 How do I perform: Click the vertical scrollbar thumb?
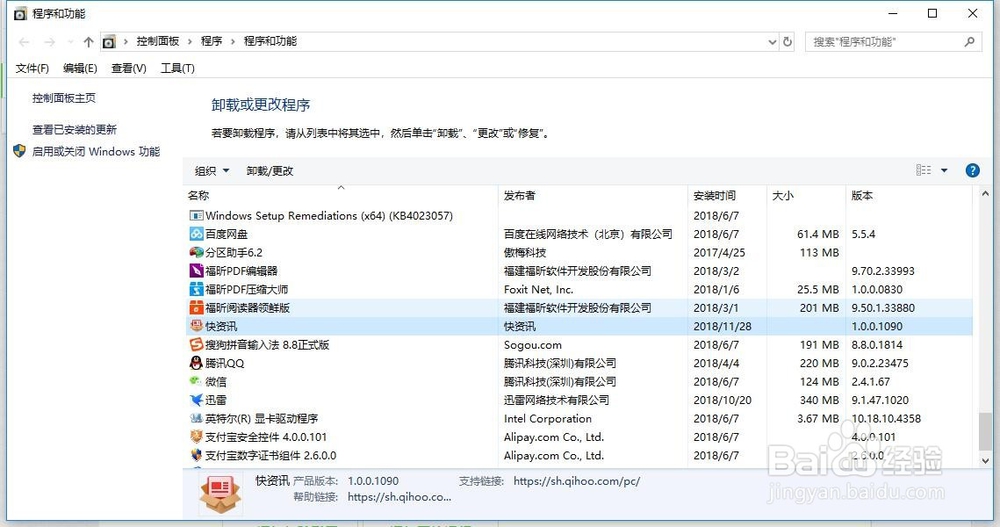coord(985,432)
